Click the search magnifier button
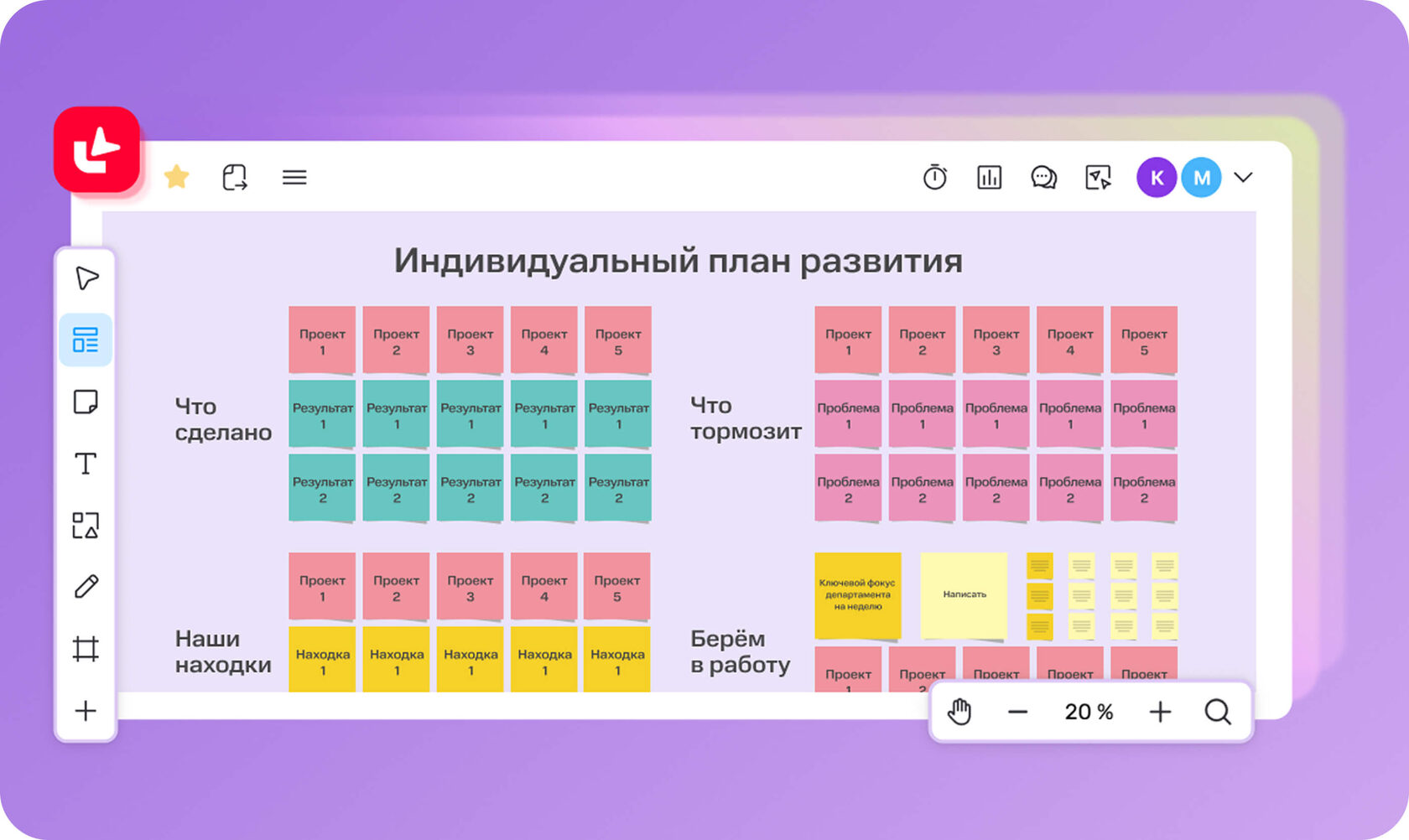This screenshot has height=840, width=1409. pyautogui.click(x=1218, y=712)
